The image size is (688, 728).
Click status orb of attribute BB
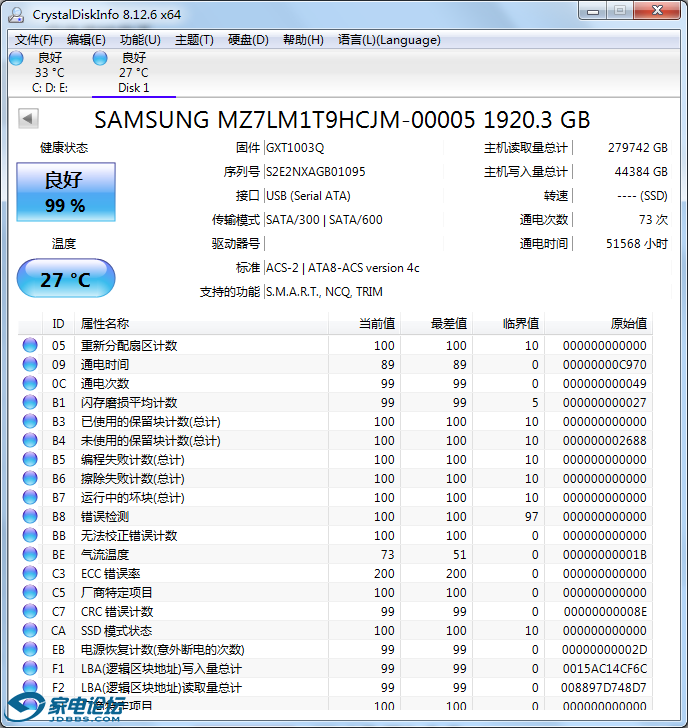[x=30, y=535]
